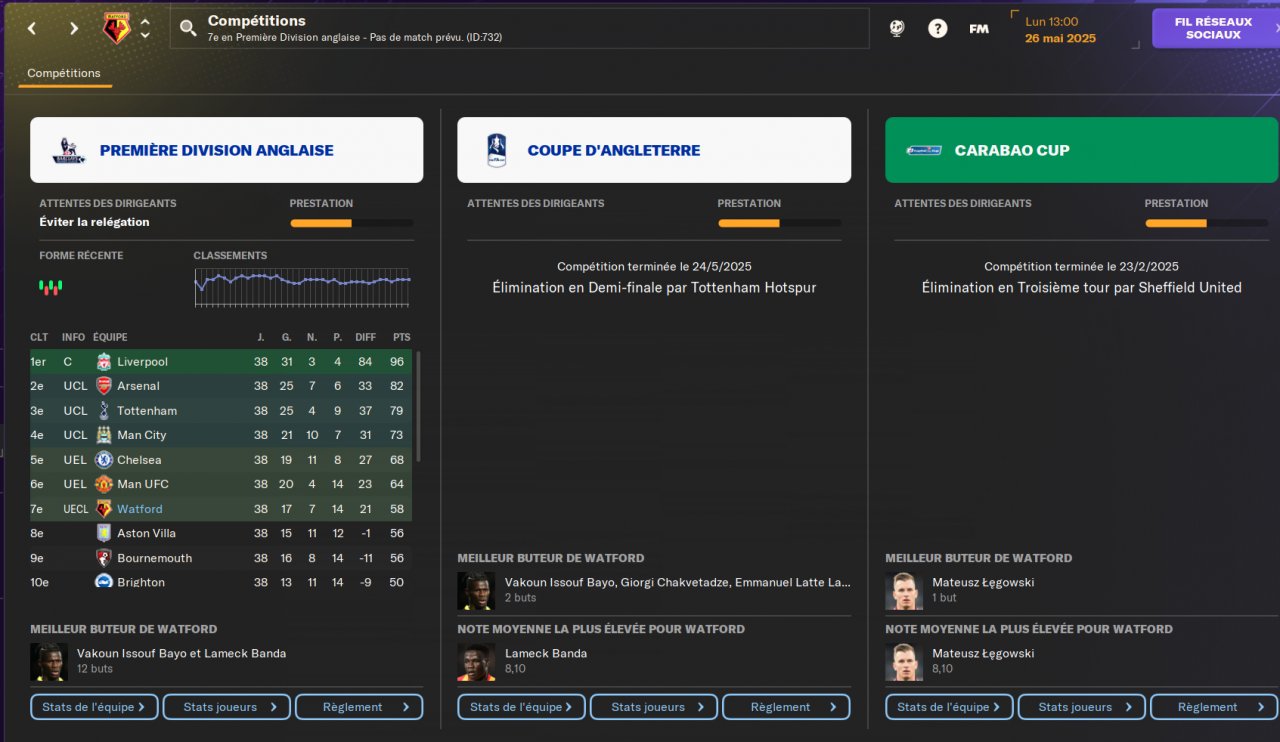
Task: Click the down chevron beside the club badge
Action: [145, 36]
